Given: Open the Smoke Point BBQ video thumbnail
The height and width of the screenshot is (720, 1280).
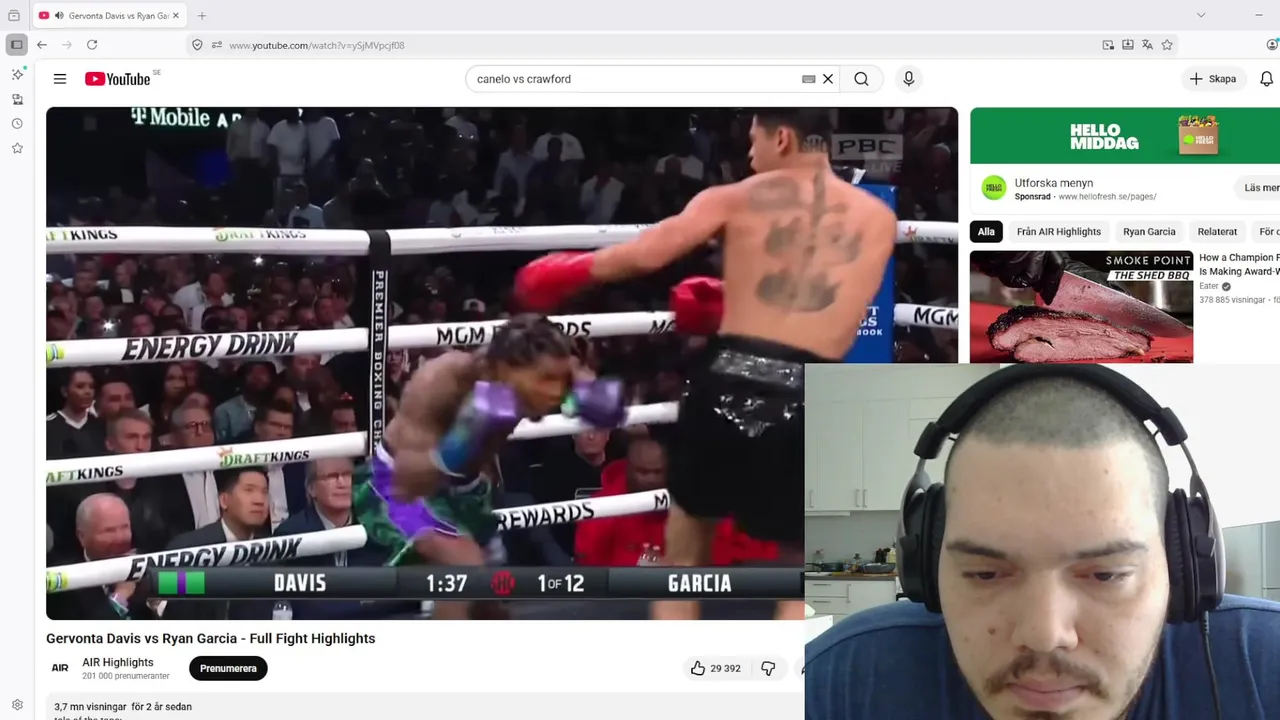Looking at the screenshot, I should (1081, 306).
